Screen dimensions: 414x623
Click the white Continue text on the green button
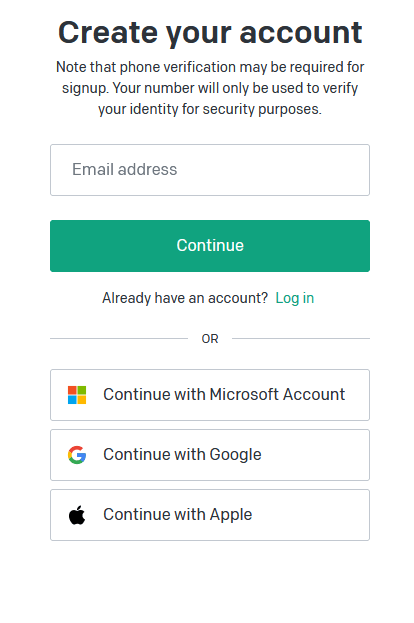pos(210,246)
